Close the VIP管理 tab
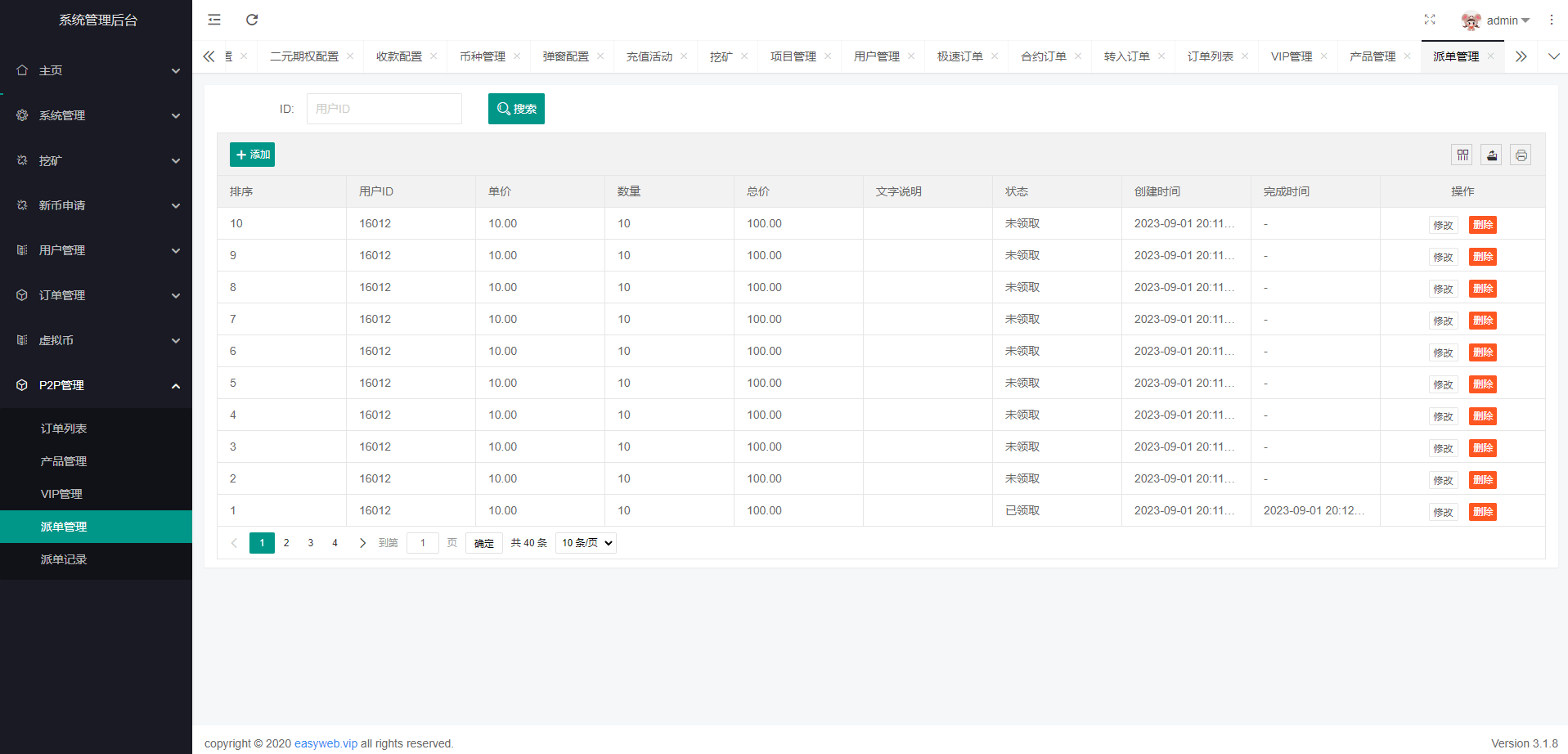The width and height of the screenshot is (1568, 754). (x=1323, y=56)
